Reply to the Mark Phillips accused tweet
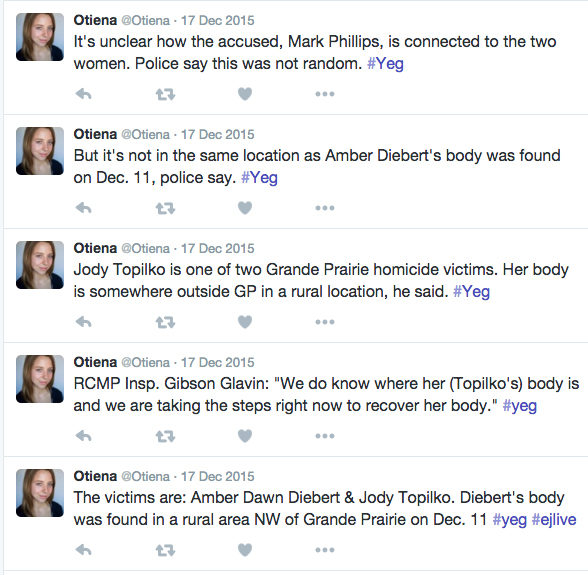 (x=83, y=94)
